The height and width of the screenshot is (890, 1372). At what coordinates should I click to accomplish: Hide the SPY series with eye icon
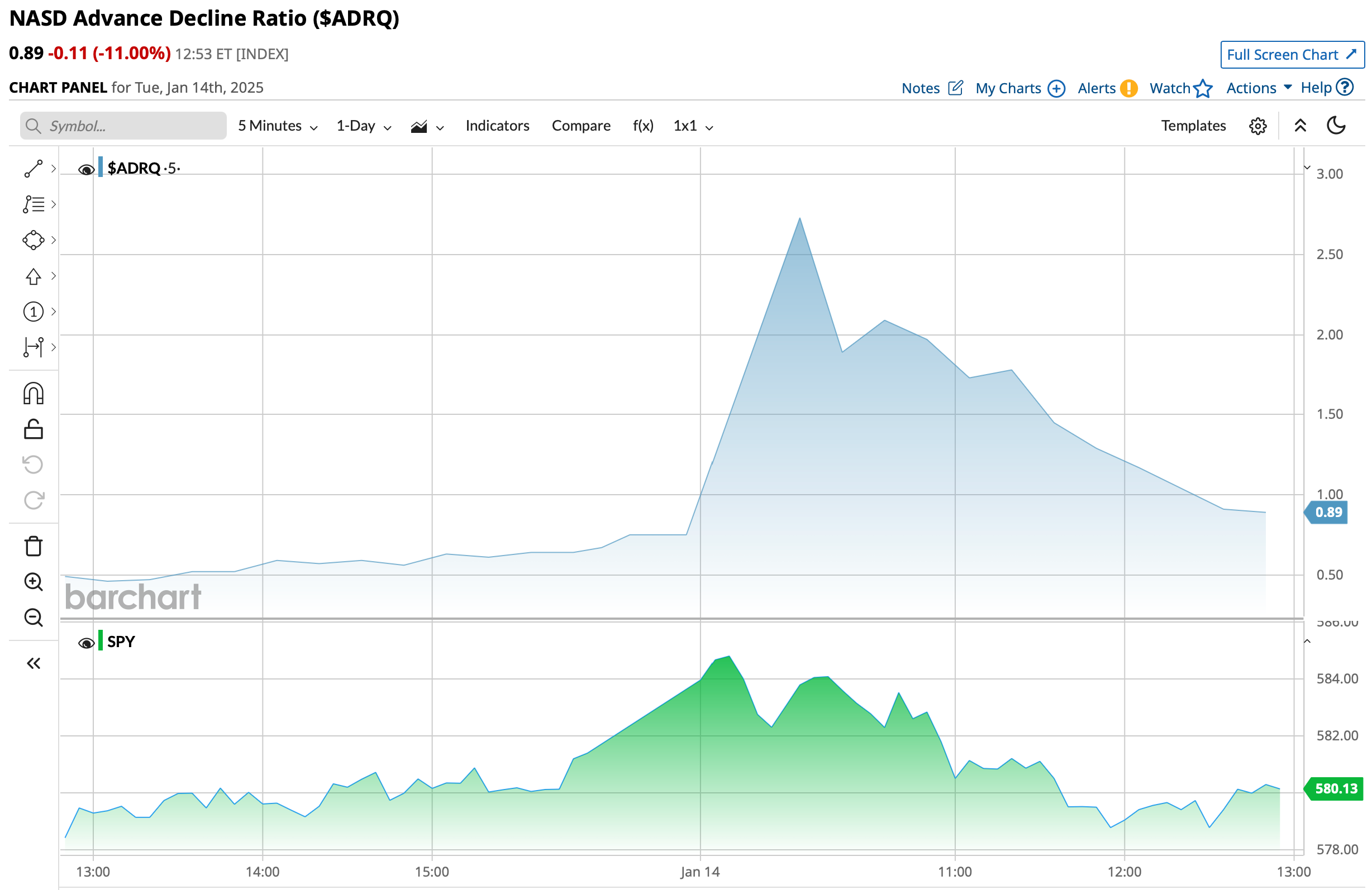tap(86, 643)
